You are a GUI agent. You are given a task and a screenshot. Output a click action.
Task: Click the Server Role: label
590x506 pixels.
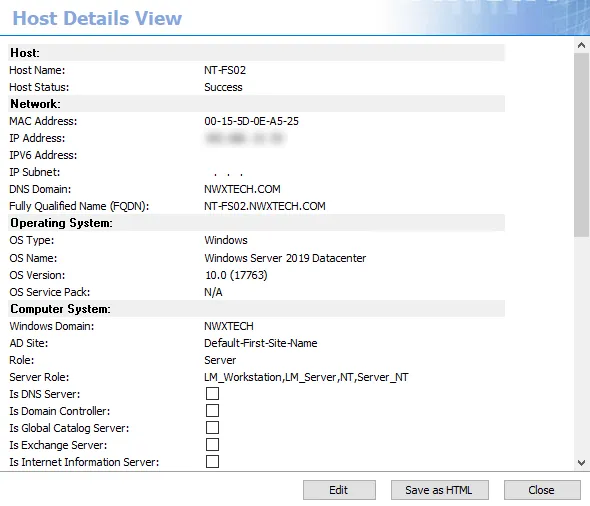(x=40, y=377)
